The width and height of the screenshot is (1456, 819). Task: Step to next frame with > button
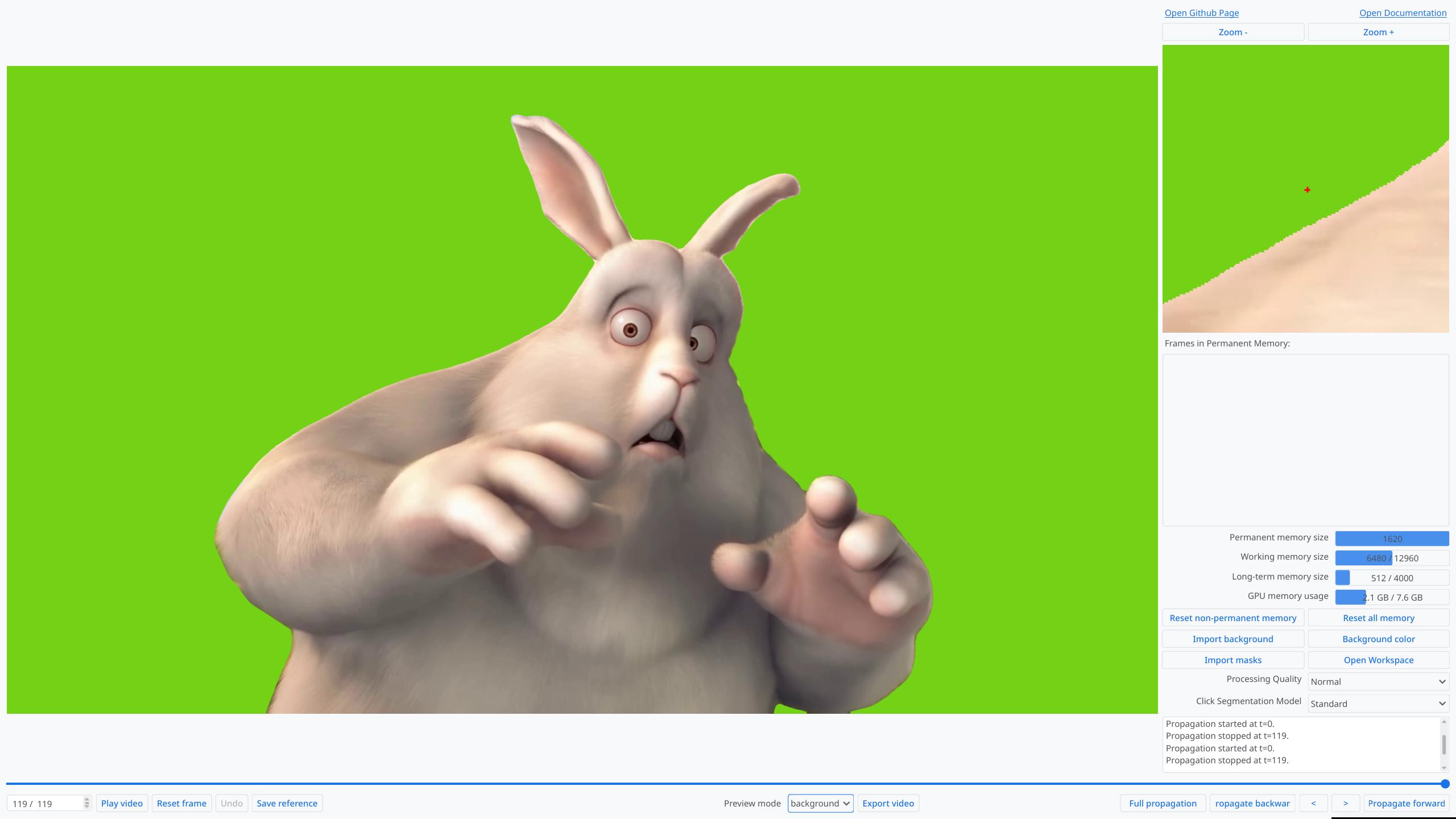(1345, 803)
